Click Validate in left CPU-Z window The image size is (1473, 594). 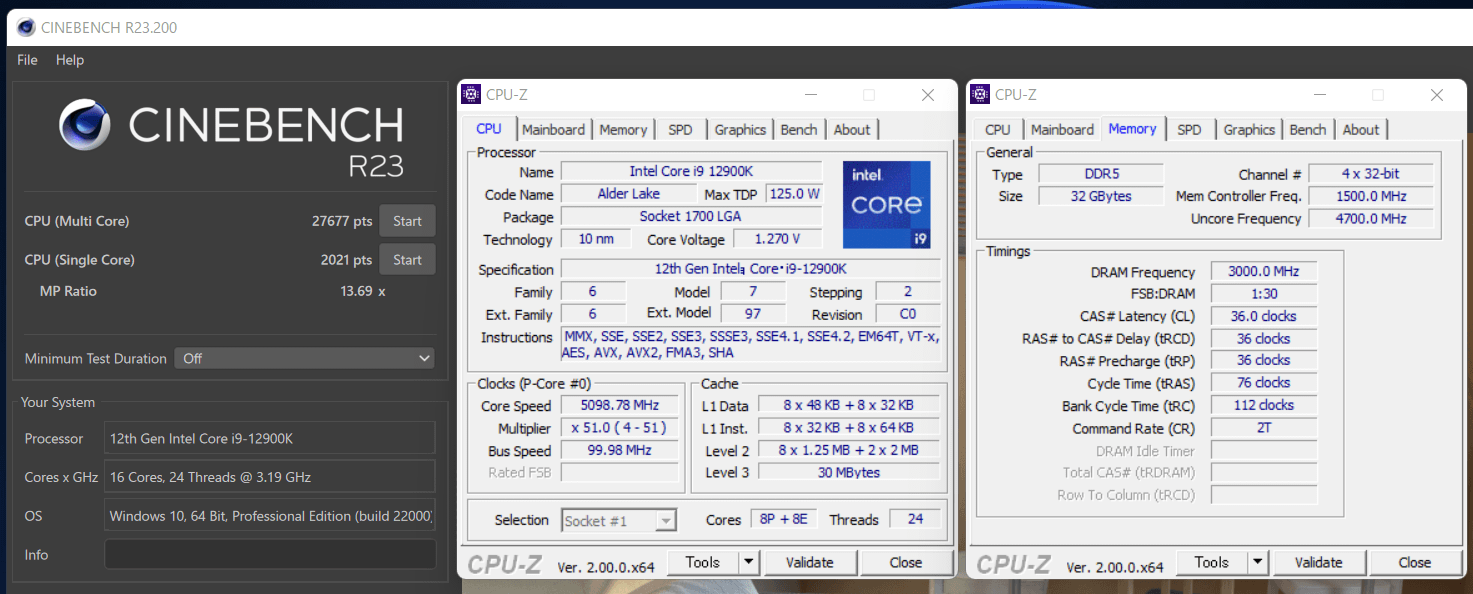(x=810, y=562)
